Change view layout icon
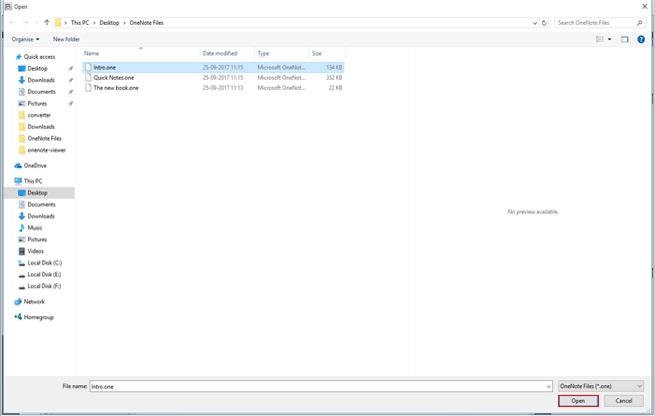Image resolution: width=655 pixels, height=416 pixels. pos(599,39)
